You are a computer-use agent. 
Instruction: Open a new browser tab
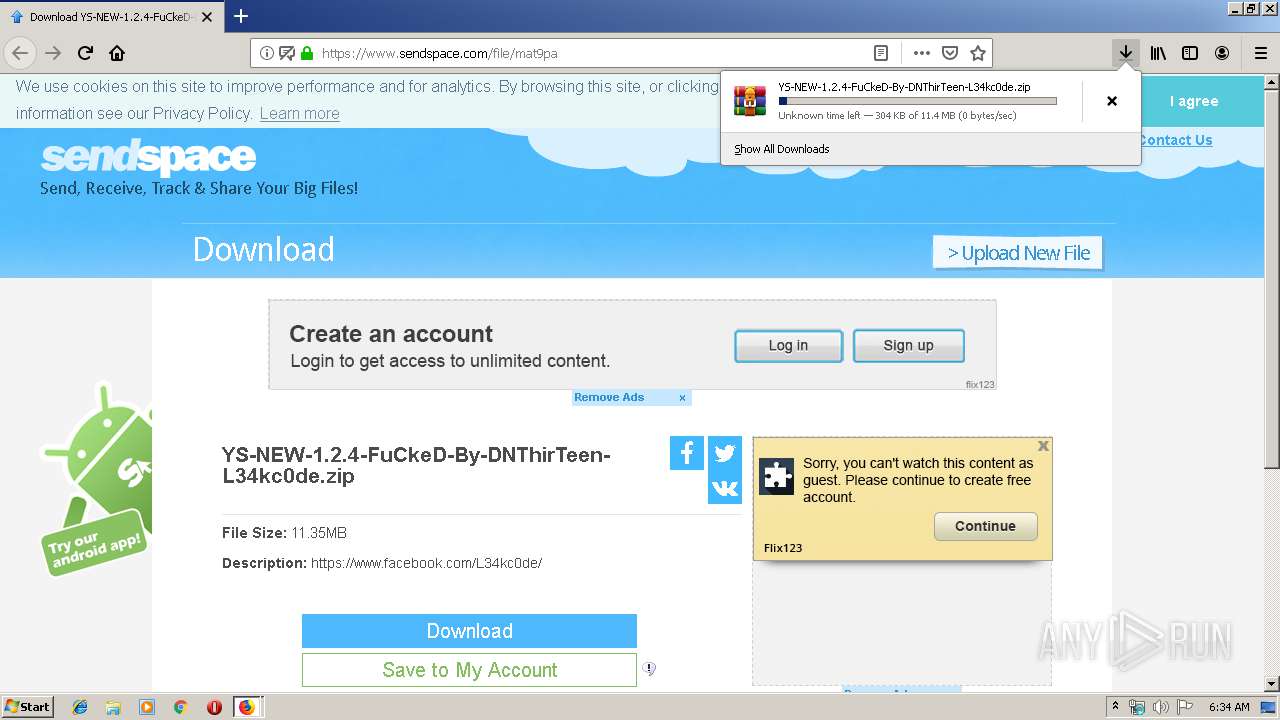tap(241, 16)
